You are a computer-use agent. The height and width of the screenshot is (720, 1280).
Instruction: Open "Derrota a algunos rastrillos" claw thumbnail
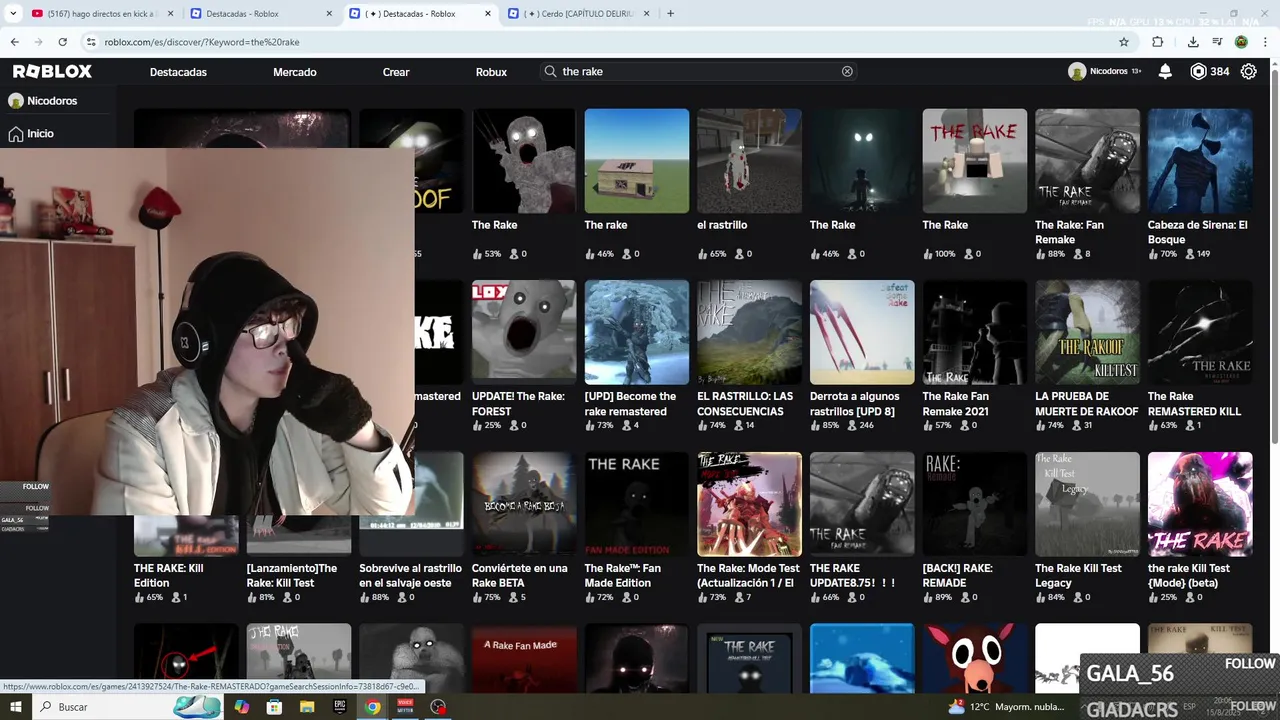point(862,332)
